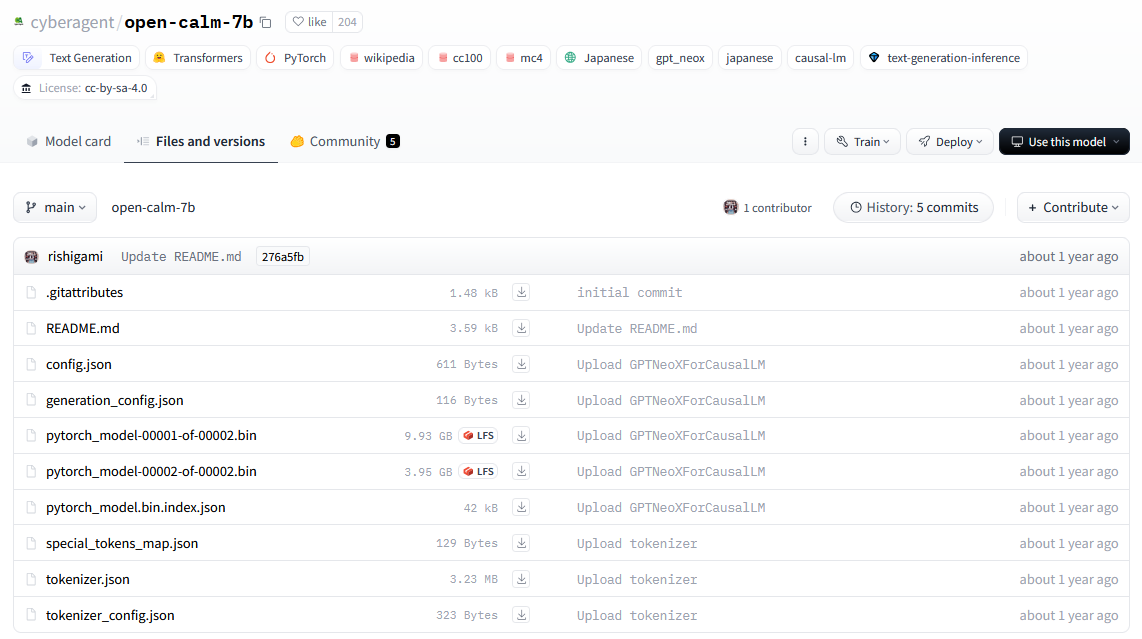Download the tokenizer.json file
This screenshot has height=639, width=1142.
[521, 579]
